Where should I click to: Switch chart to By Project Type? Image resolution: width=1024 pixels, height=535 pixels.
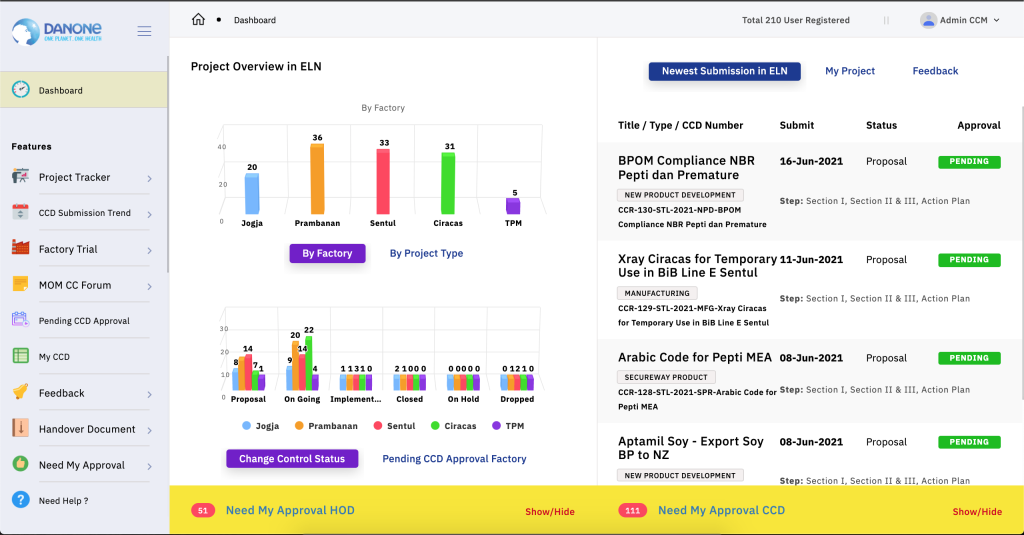coord(426,253)
